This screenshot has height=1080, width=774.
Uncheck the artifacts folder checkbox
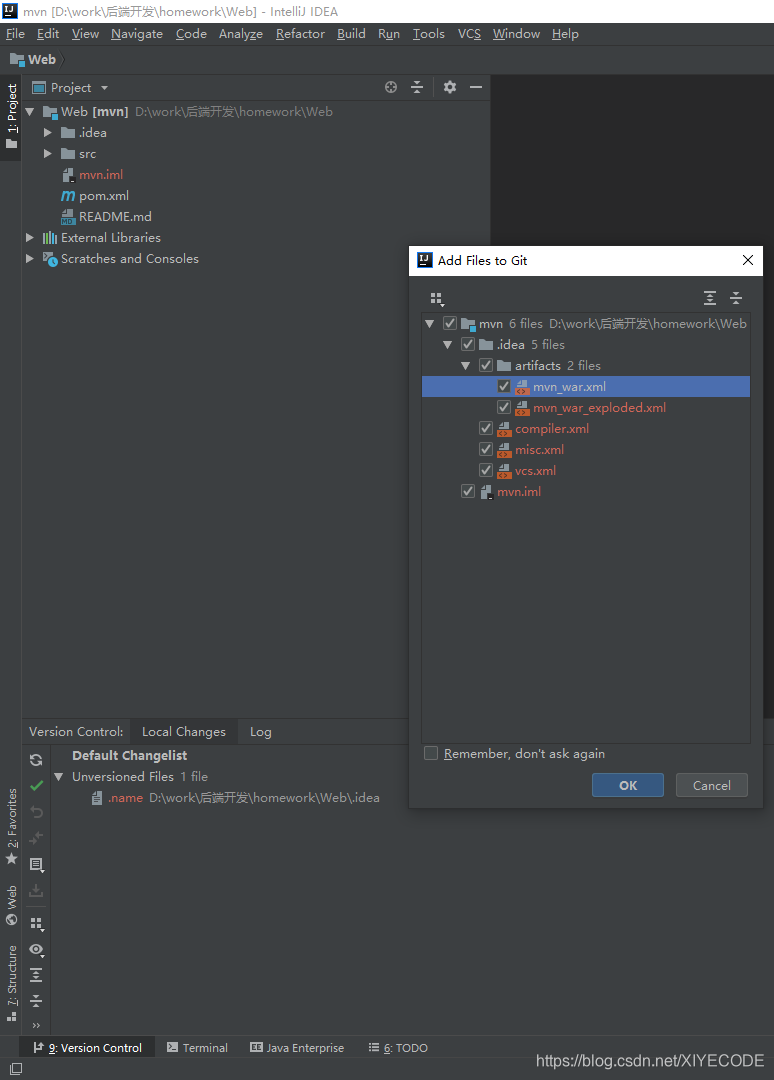click(x=486, y=365)
